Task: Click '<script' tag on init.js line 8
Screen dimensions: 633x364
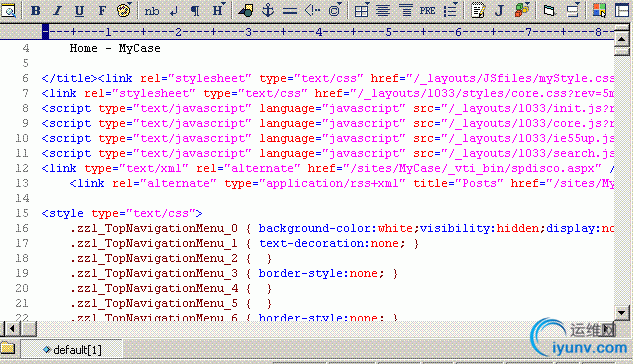Action: (66, 109)
